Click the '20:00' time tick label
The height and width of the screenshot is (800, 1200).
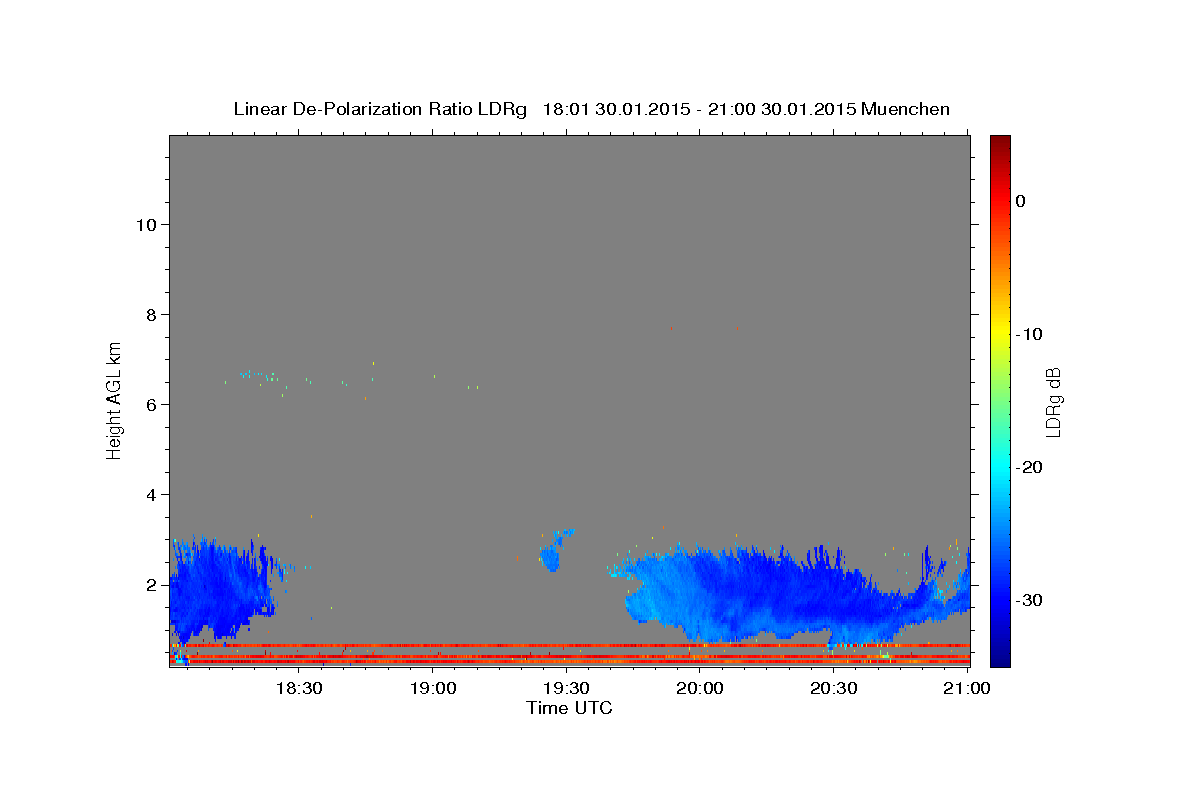coord(700,689)
